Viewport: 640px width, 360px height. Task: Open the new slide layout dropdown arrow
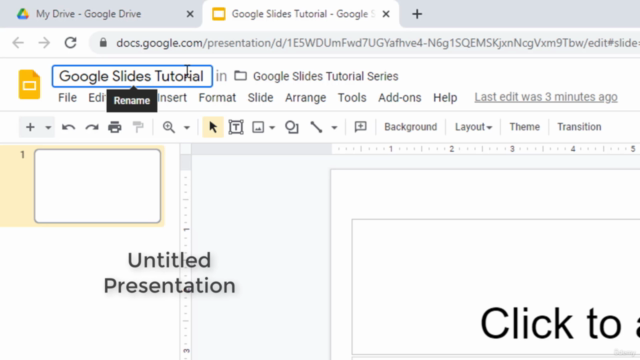pos(48,127)
